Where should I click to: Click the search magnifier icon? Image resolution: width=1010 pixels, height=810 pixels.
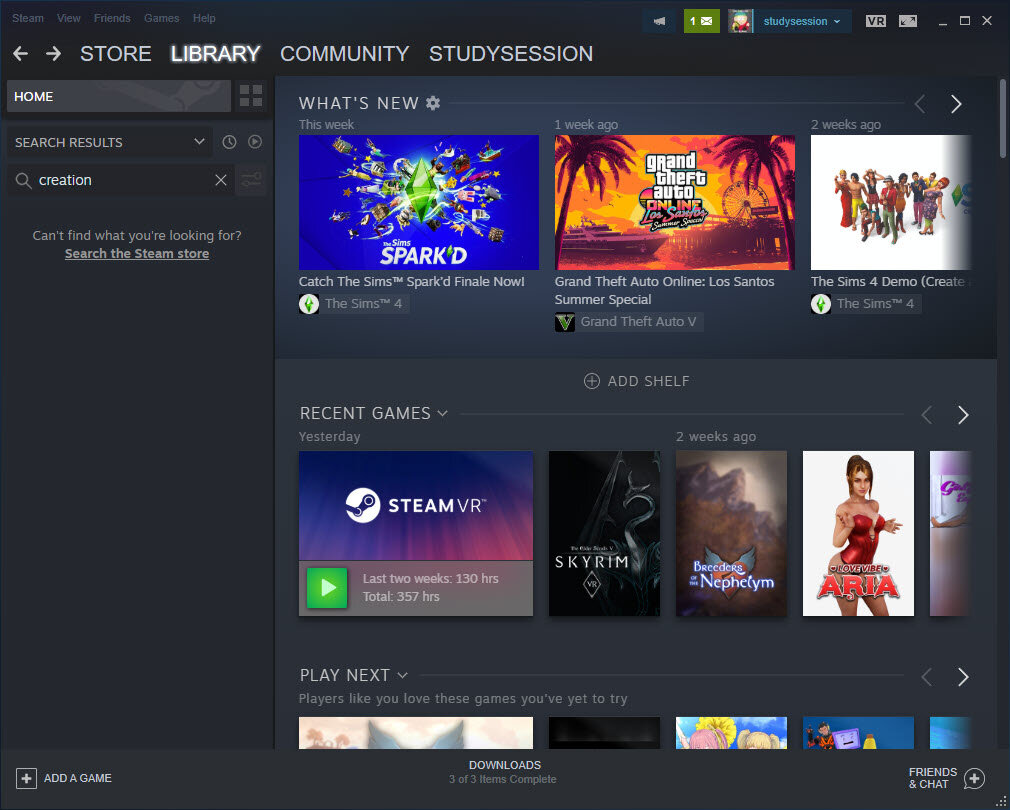click(x=23, y=180)
